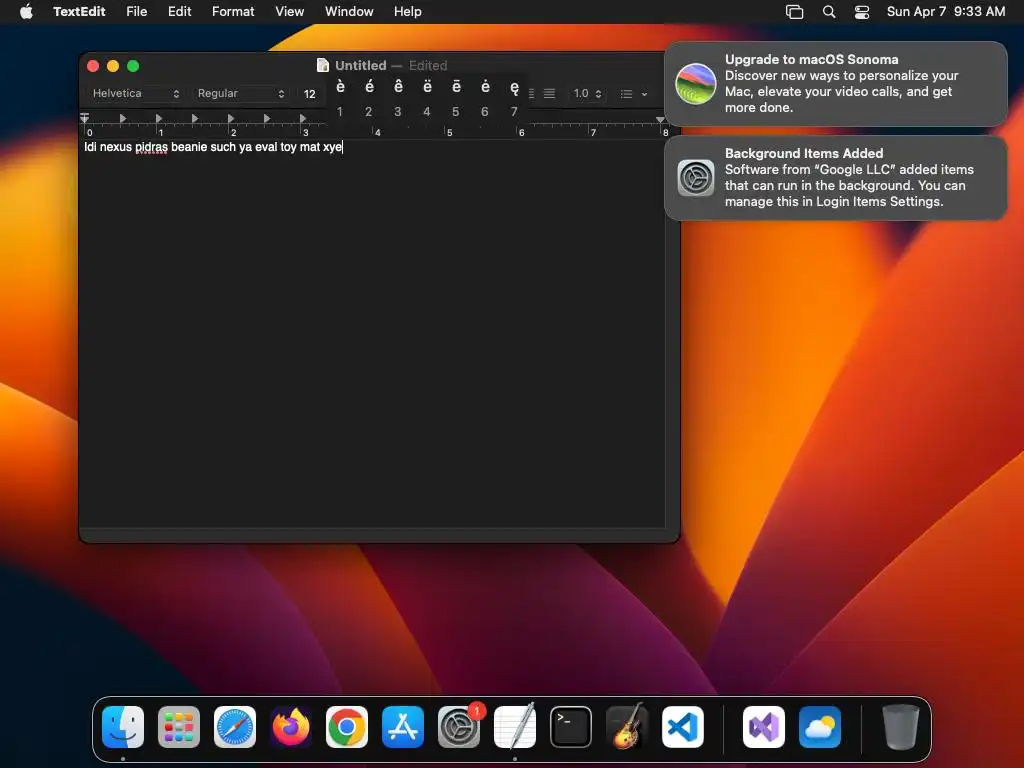Launch Visual Studio Code from the Dock
The image size is (1024, 768).
click(x=683, y=727)
